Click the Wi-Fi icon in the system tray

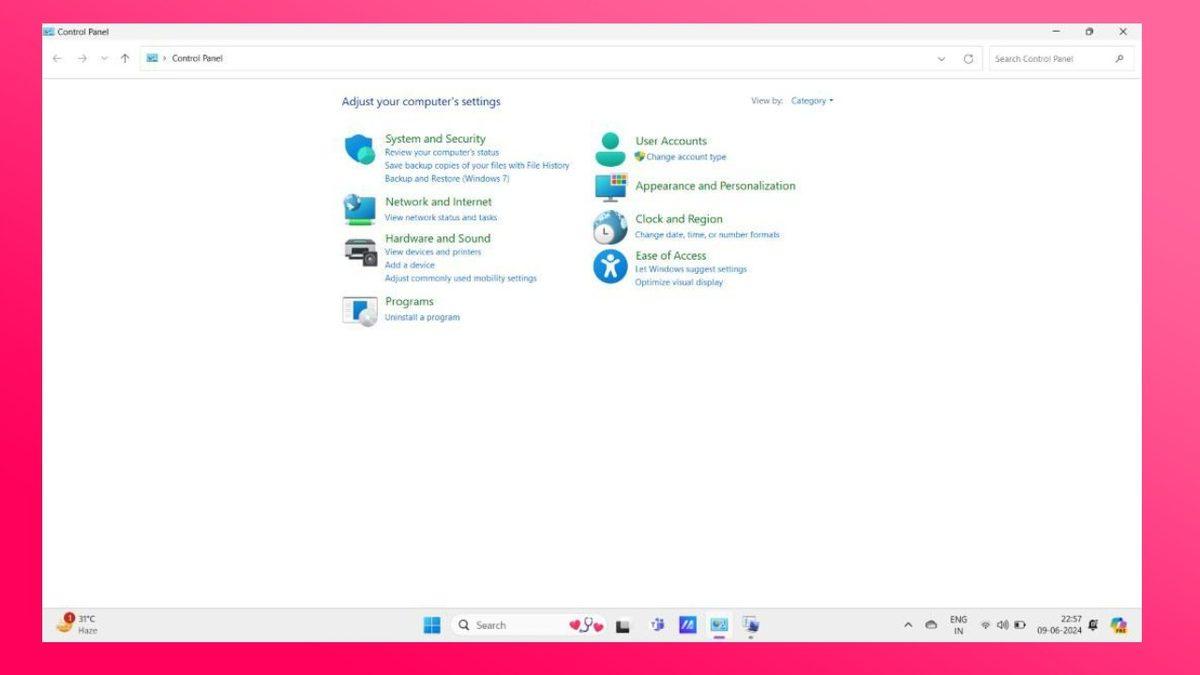(x=987, y=624)
